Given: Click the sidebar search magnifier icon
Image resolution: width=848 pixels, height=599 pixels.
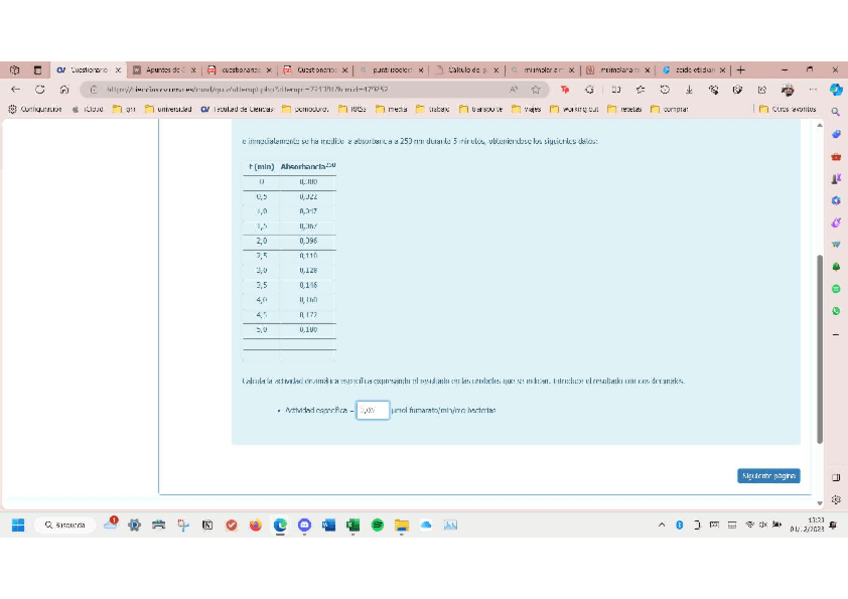Looking at the screenshot, I should pos(836,111).
